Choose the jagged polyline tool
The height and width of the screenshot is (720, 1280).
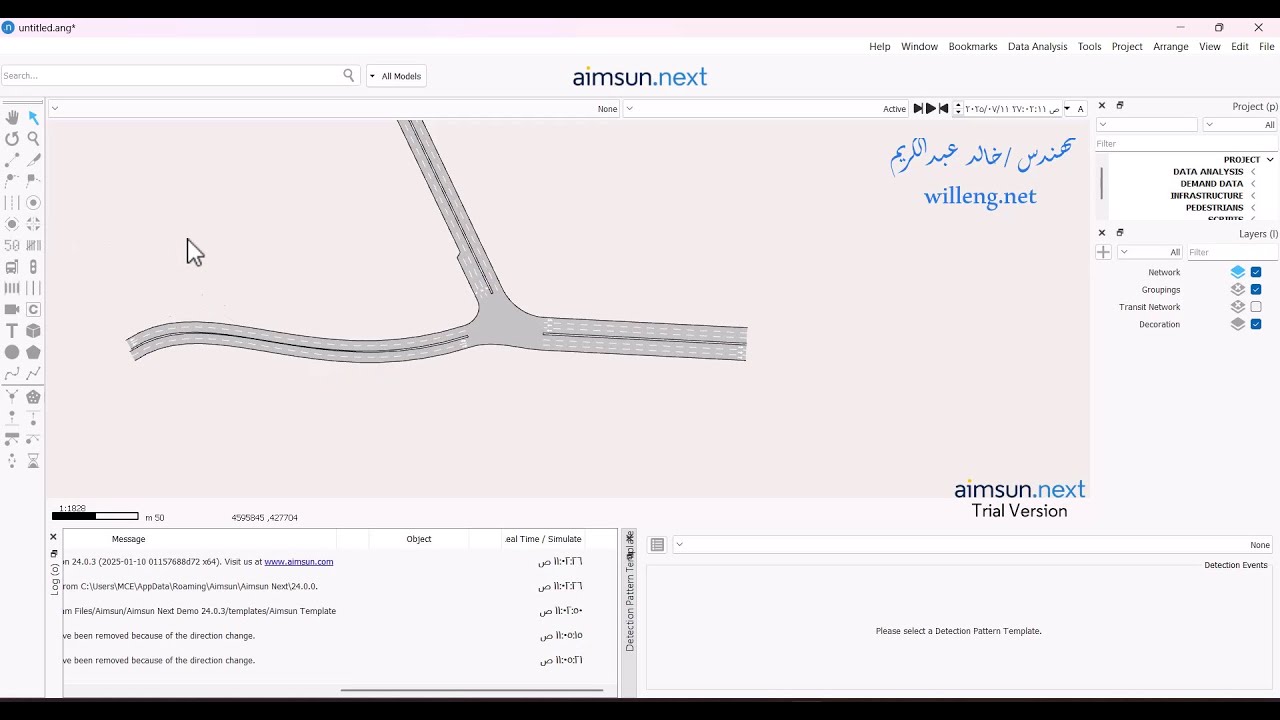[x=33, y=374]
